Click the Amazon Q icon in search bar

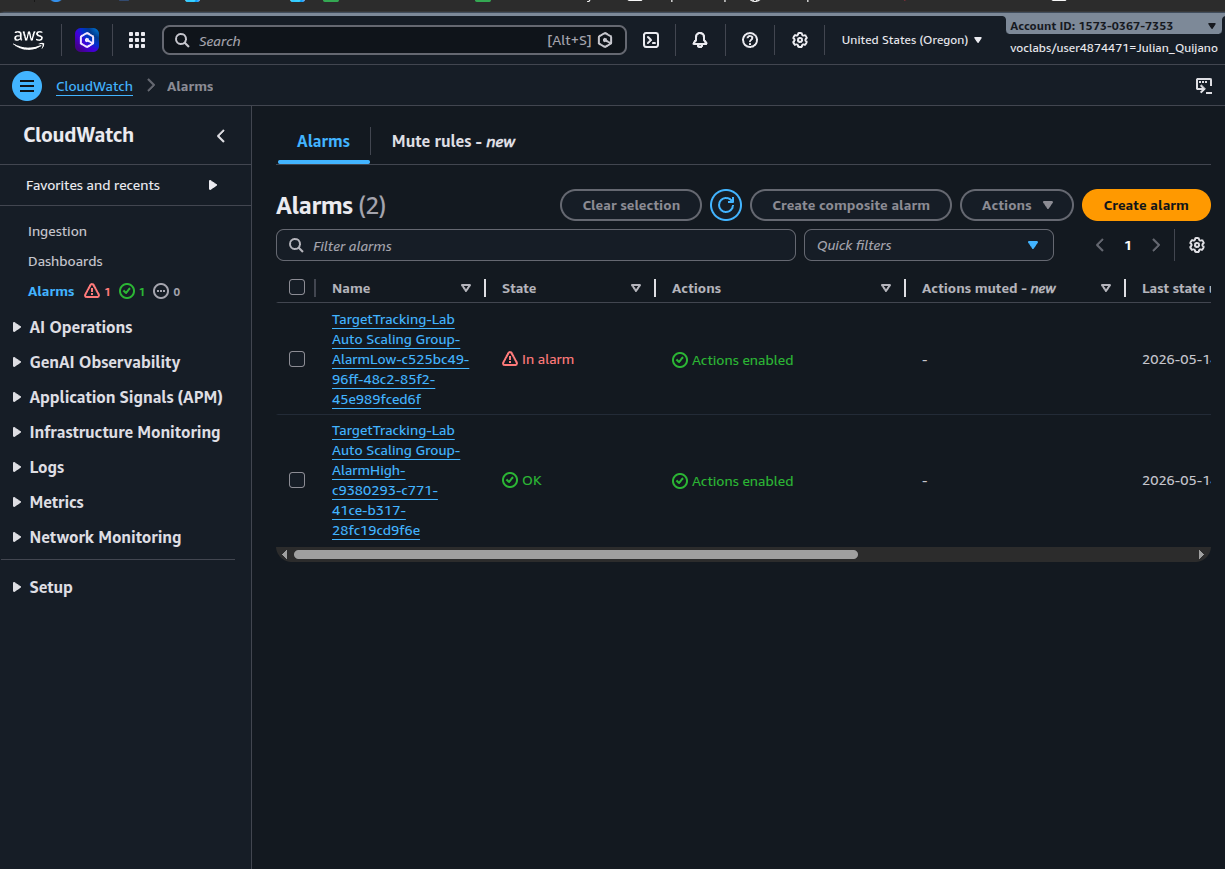tap(605, 40)
